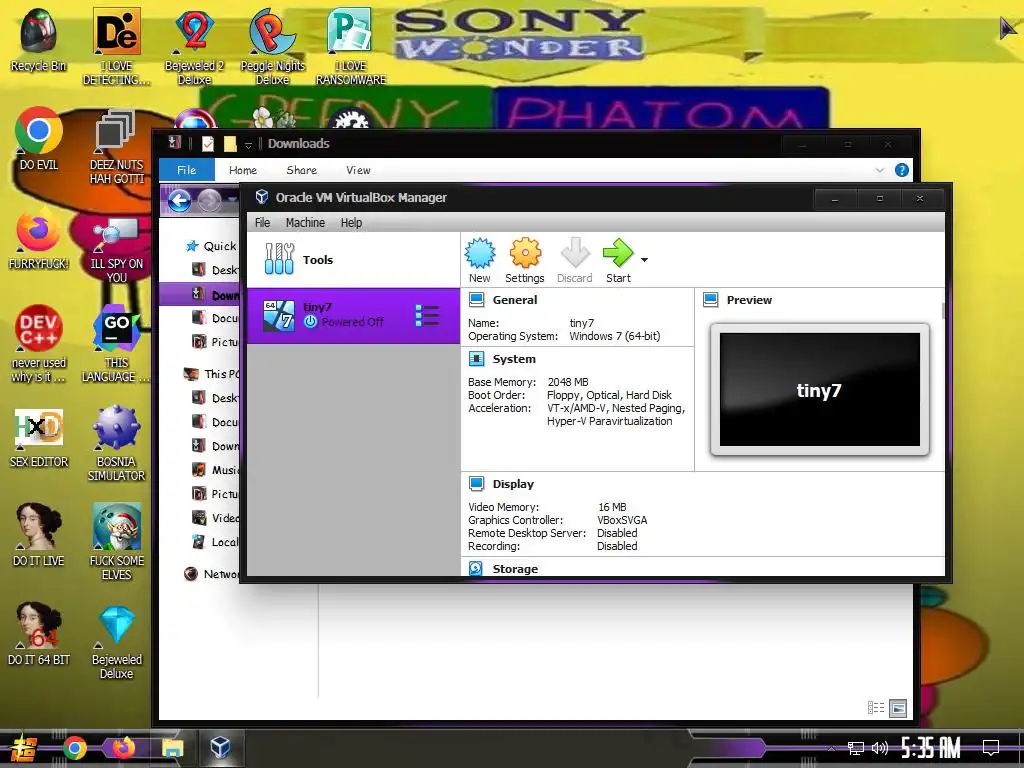This screenshot has height=768, width=1024.
Task: Select Videos in Downloads sidebar
Action: click(216, 518)
